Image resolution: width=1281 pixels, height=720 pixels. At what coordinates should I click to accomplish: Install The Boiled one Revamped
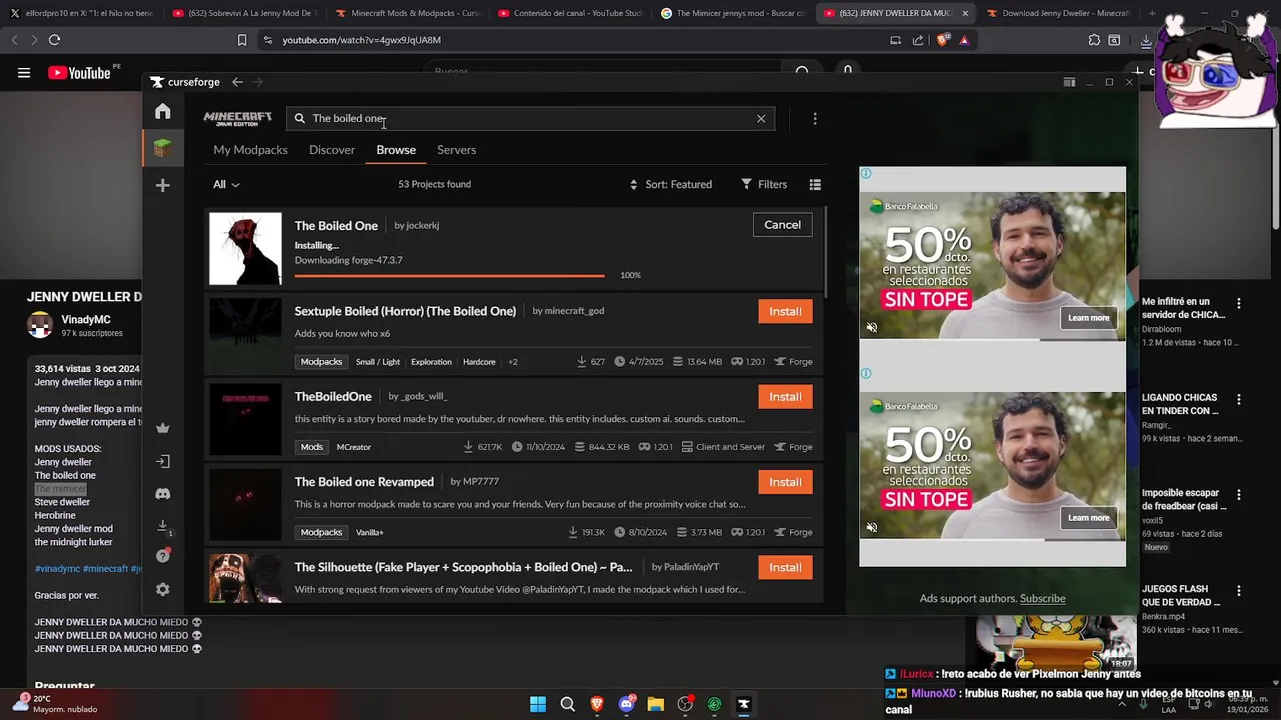[x=785, y=482]
